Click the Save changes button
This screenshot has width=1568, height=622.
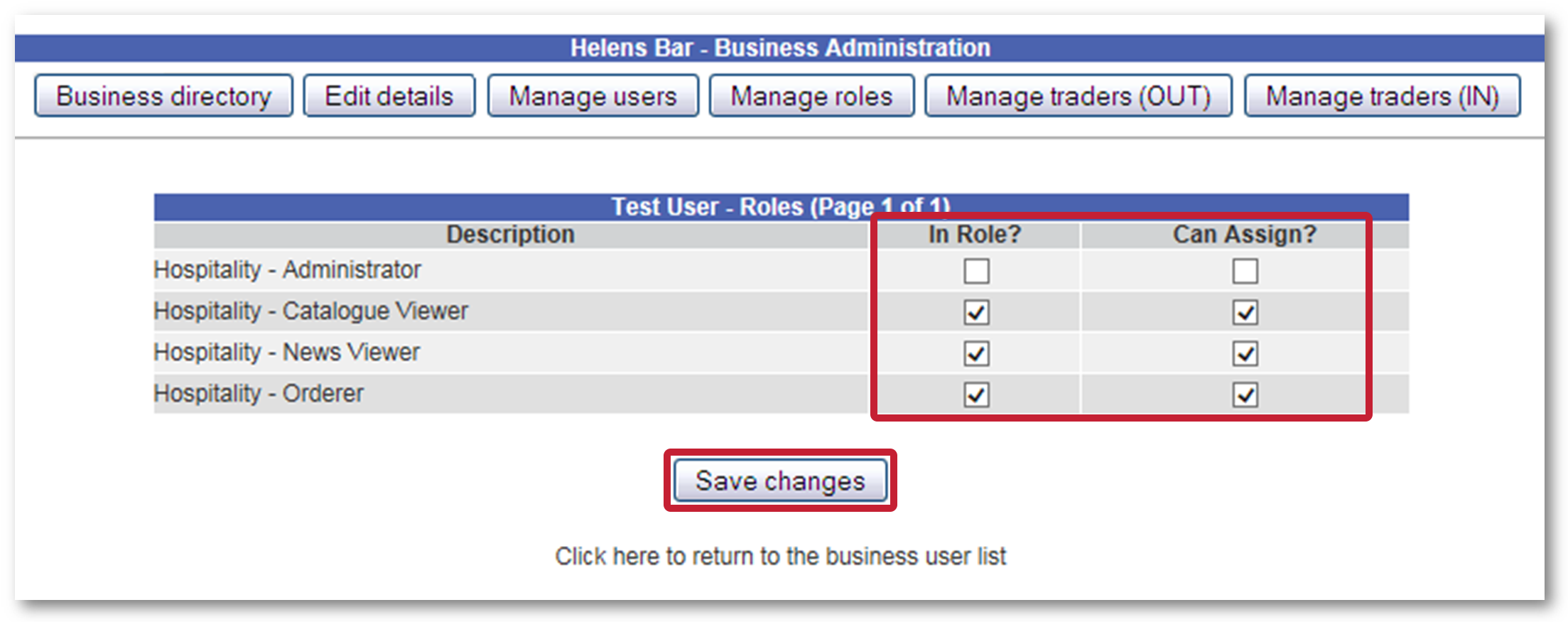(x=779, y=481)
